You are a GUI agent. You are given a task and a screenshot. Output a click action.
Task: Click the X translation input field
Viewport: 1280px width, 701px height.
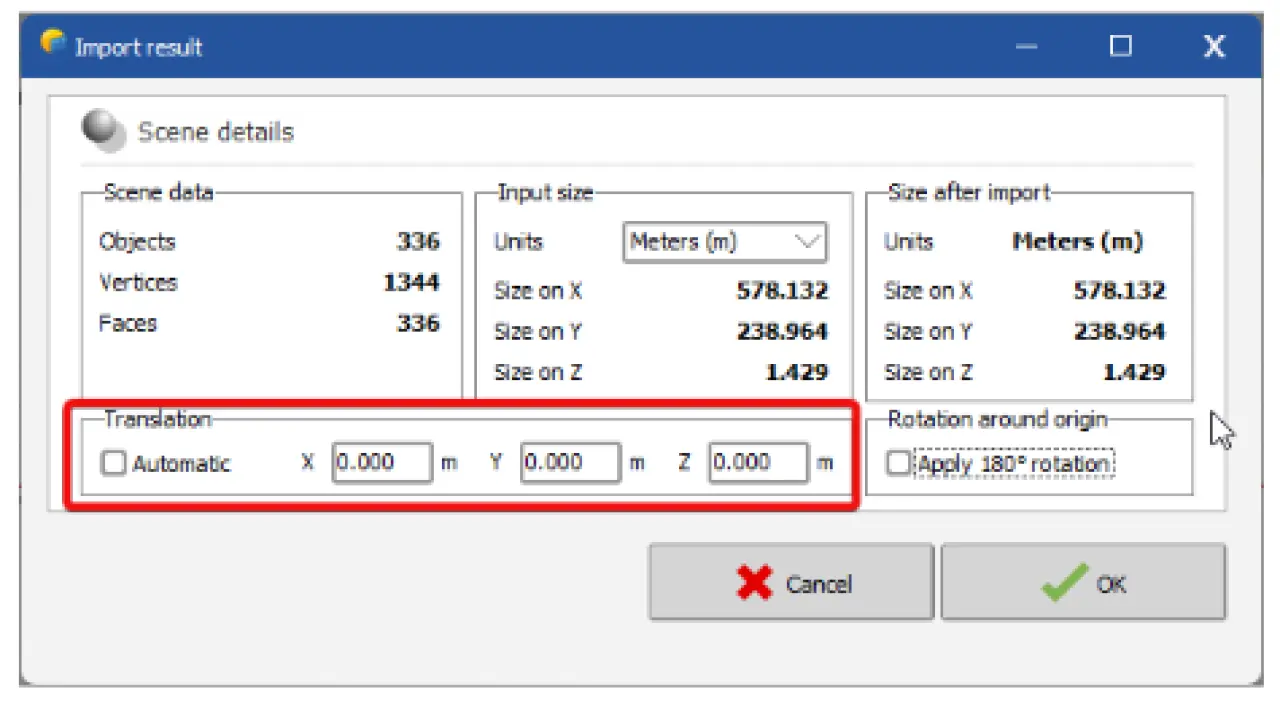point(382,463)
